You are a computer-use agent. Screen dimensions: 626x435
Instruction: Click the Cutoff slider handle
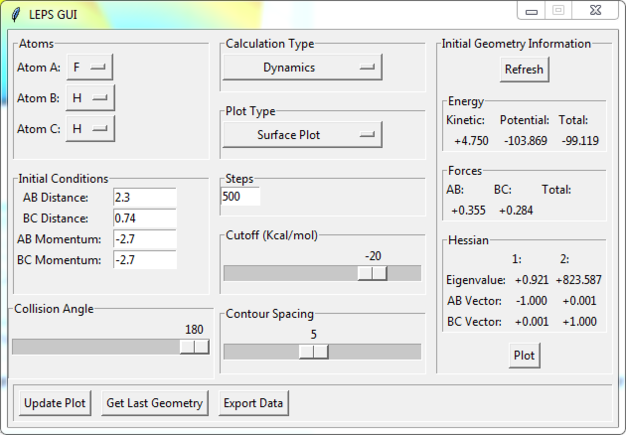pos(372,273)
